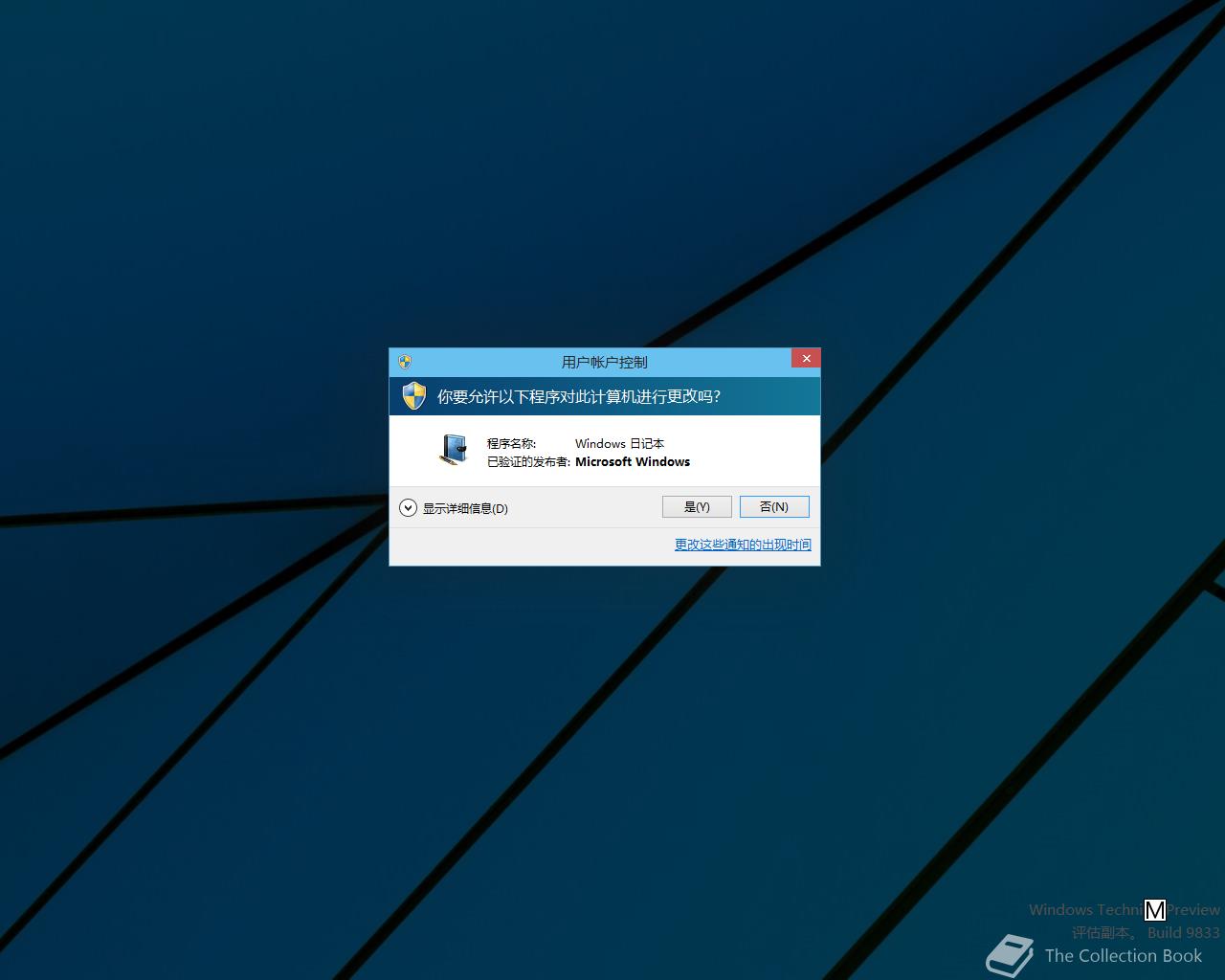Screen dimensions: 1225x980
Task: Open the 更改这些通知的出现时间 link
Action: pos(743,545)
